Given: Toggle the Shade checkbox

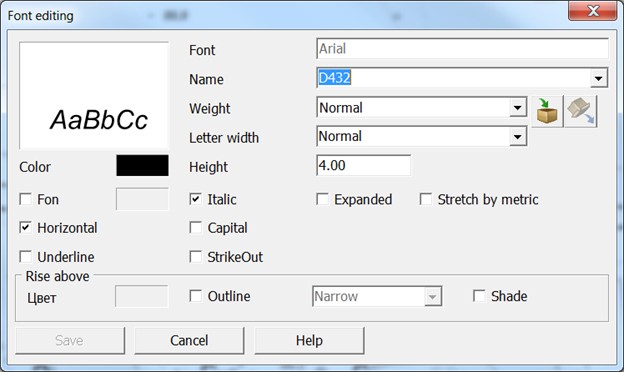Looking at the screenshot, I should (479, 296).
